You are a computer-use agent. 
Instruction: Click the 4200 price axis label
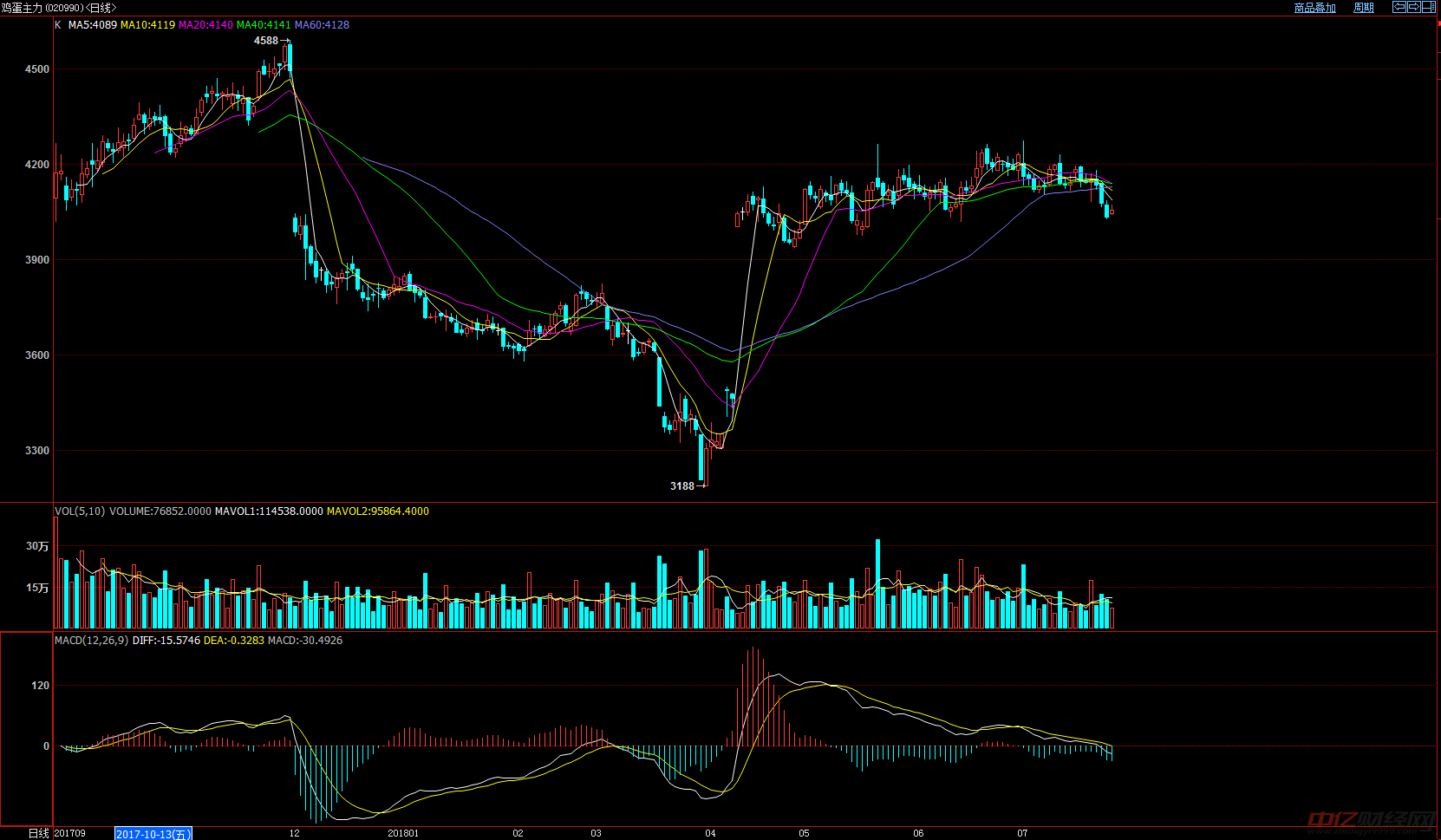coord(37,165)
